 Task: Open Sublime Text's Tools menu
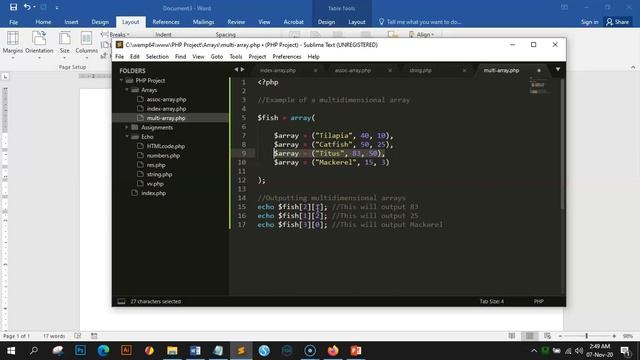pyautogui.click(x=236, y=57)
